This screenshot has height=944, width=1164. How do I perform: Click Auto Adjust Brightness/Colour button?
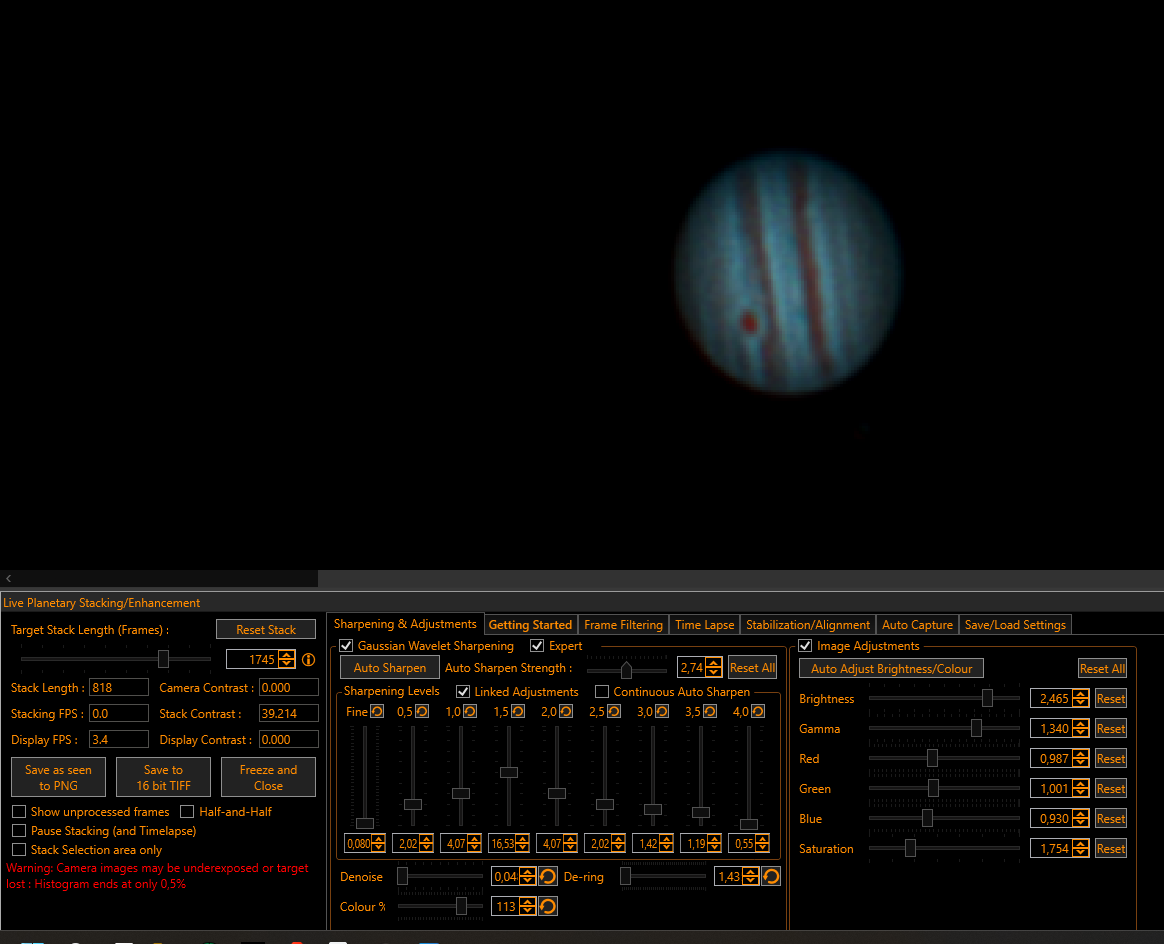point(892,669)
